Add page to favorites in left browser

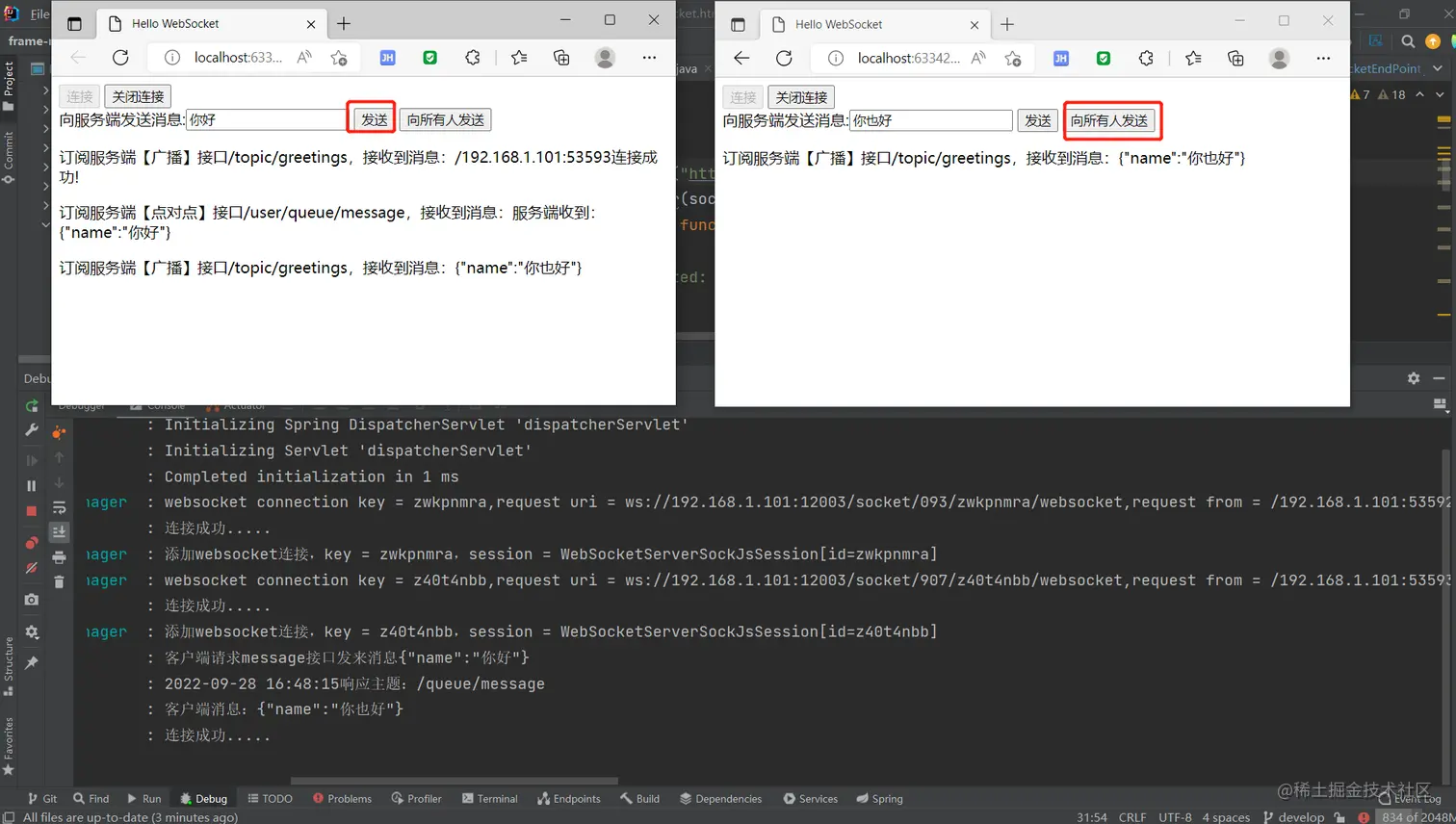[x=339, y=58]
